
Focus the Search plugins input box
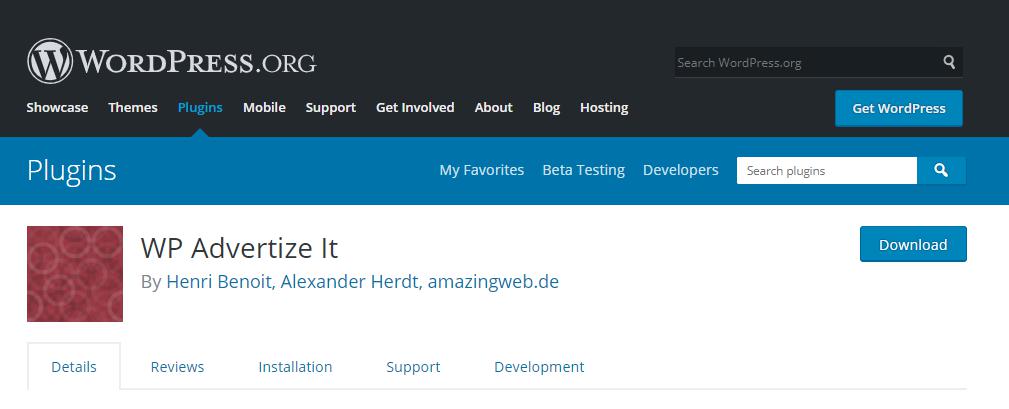point(826,171)
